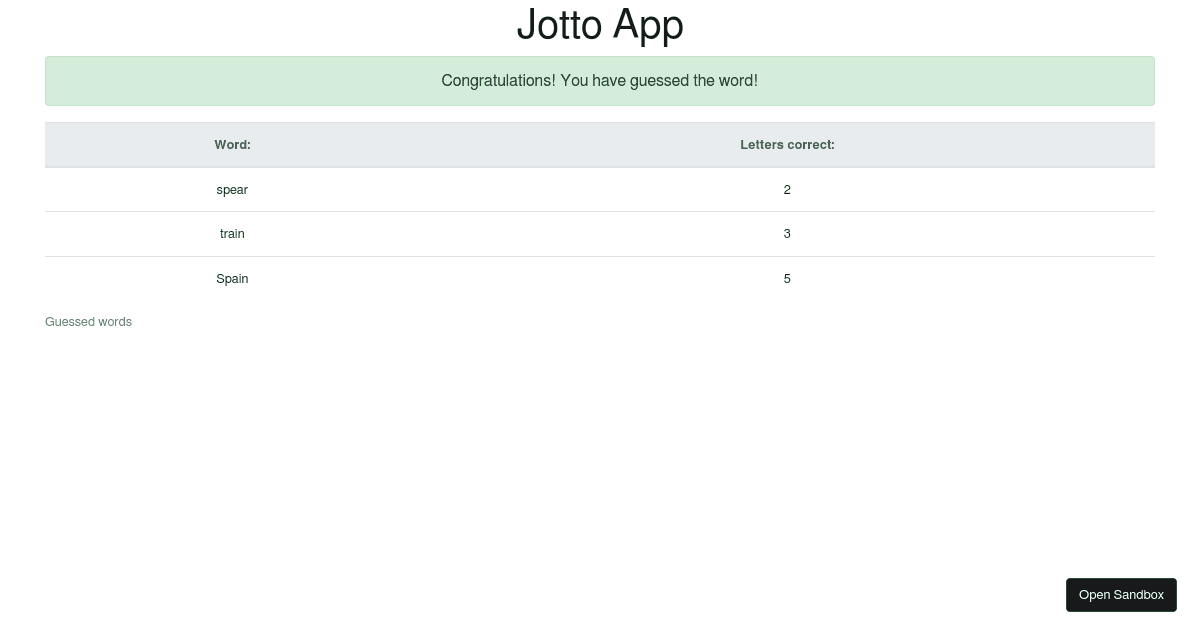Click "words" in the table caption

click(x=114, y=322)
